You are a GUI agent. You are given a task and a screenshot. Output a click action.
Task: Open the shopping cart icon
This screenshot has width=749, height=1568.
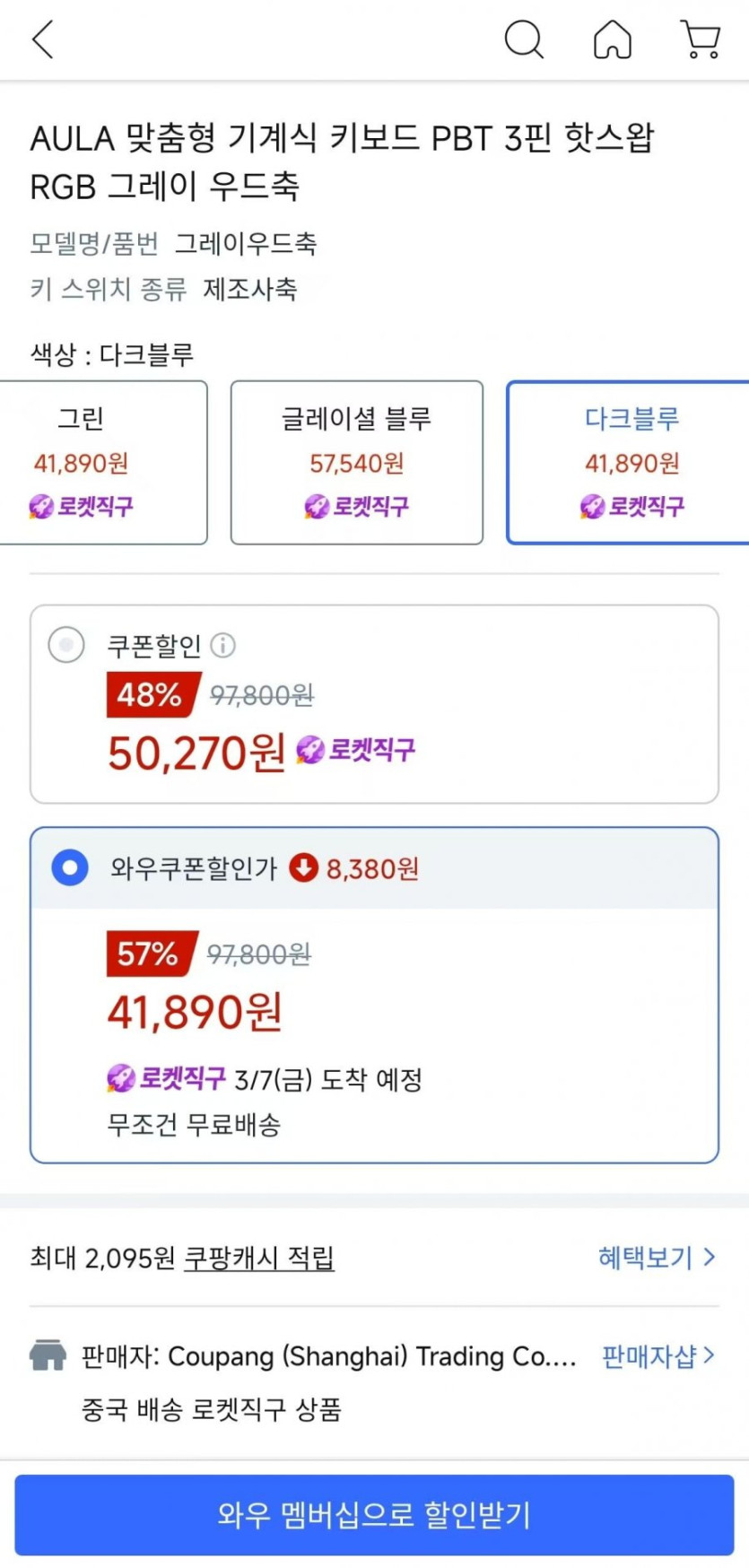[701, 39]
